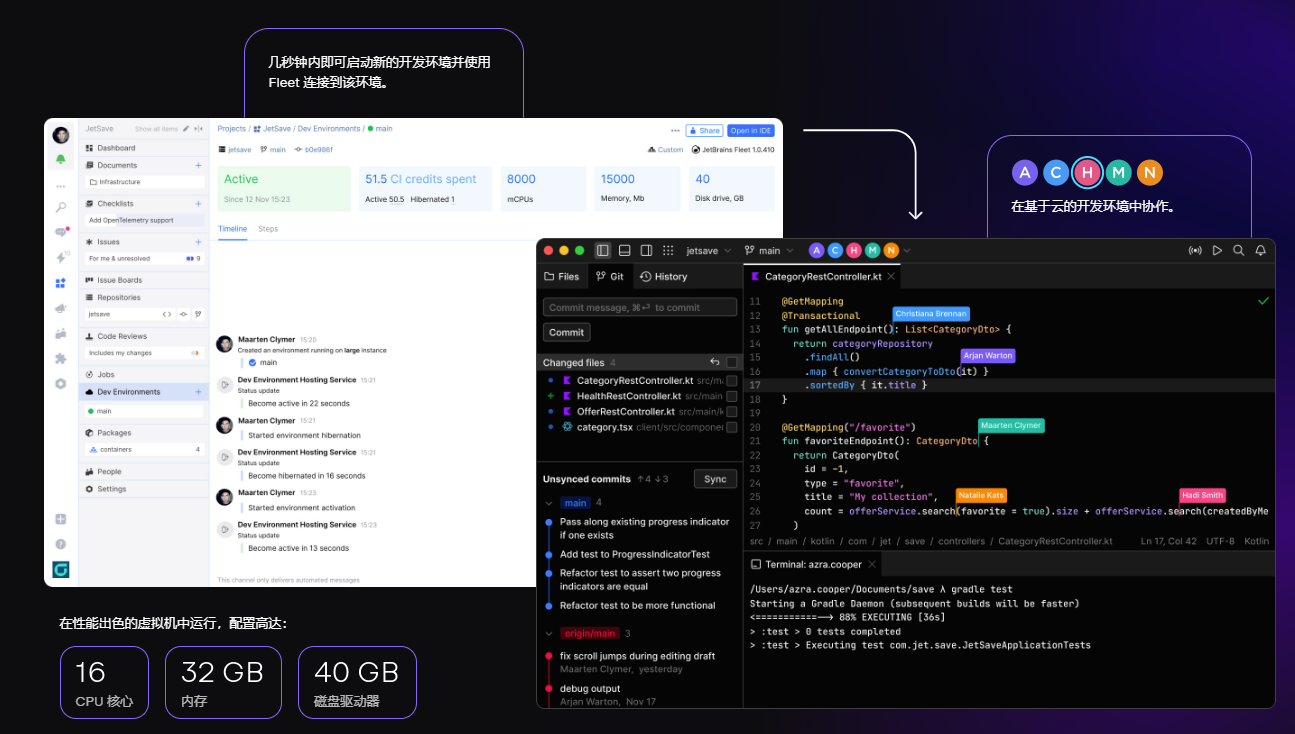Click the Open in IDE button

point(750,130)
